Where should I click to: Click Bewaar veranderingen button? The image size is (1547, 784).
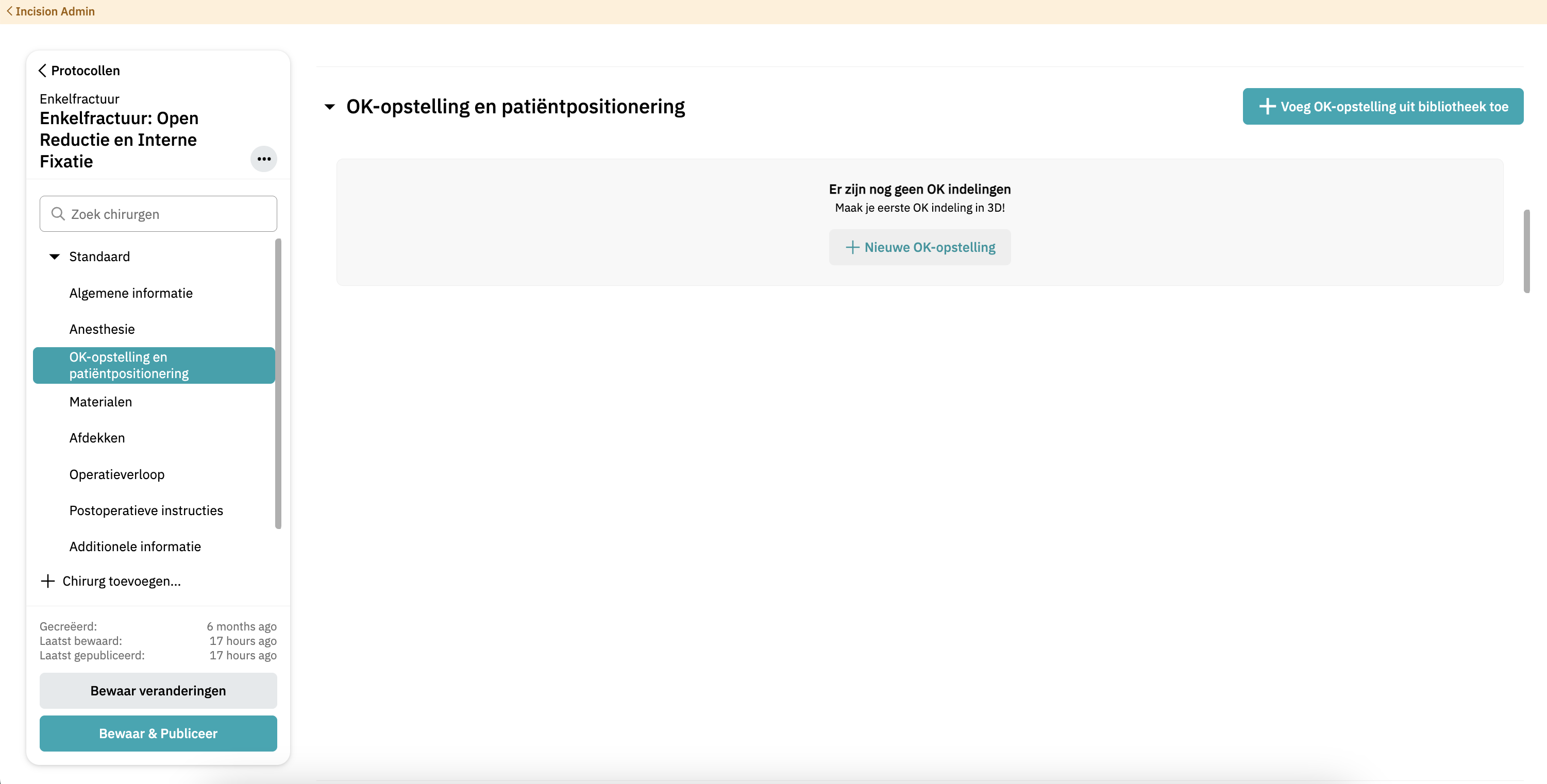coord(158,690)
